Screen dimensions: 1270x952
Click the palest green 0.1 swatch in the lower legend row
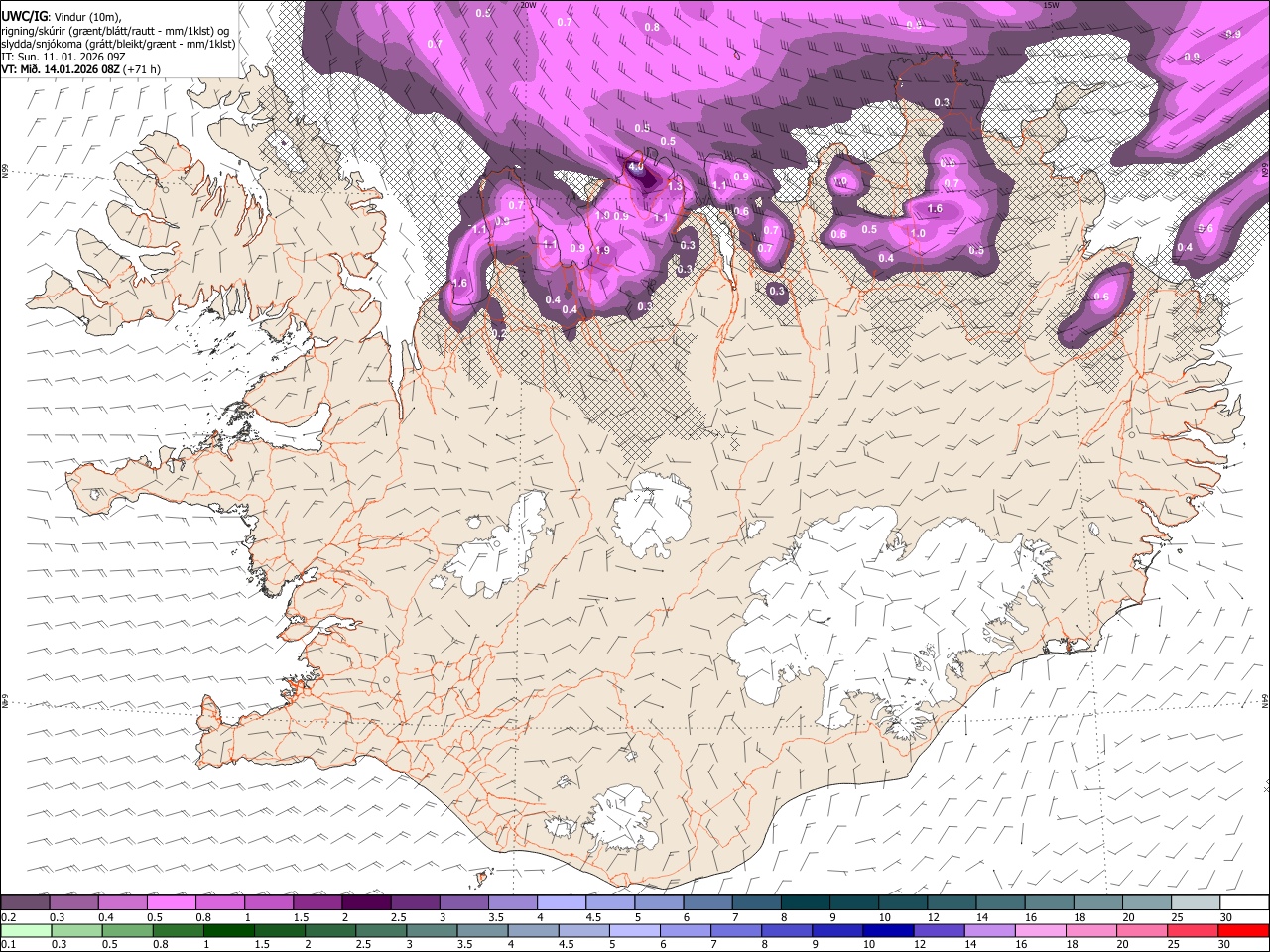26,930
